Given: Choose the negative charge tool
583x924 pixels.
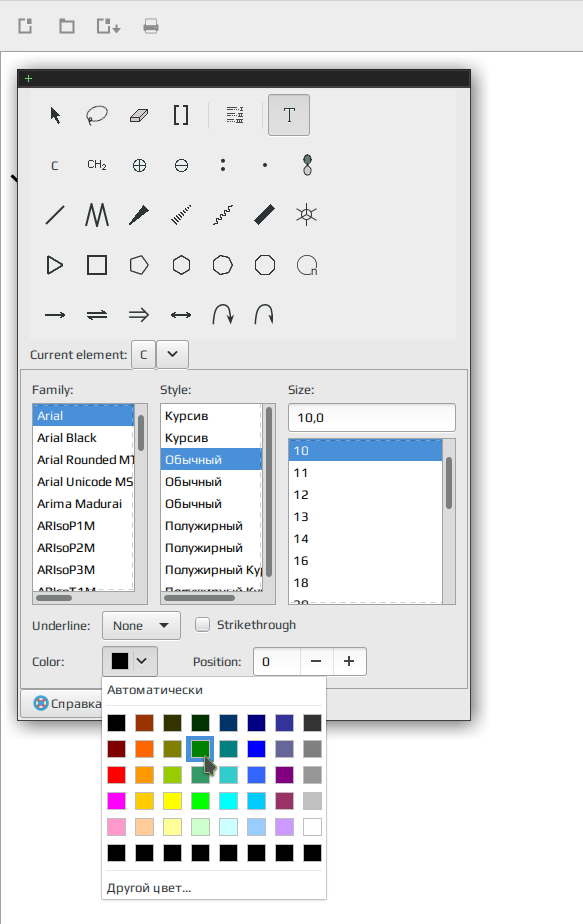Looking at the screenshot, I should 181,166.
